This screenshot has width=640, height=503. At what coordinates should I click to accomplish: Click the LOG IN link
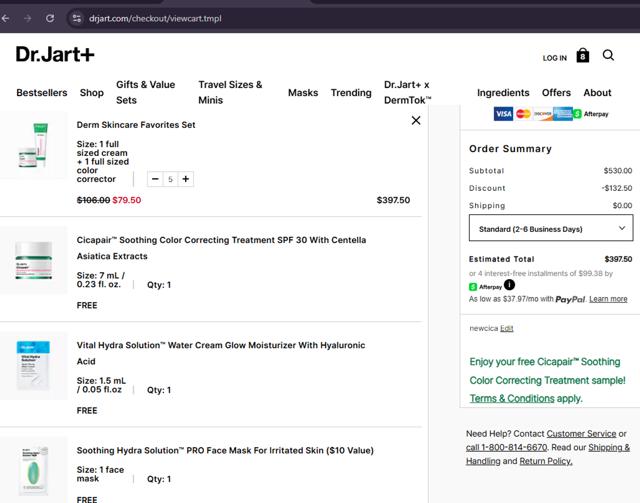pyautogui.click(x=555, y=58)
